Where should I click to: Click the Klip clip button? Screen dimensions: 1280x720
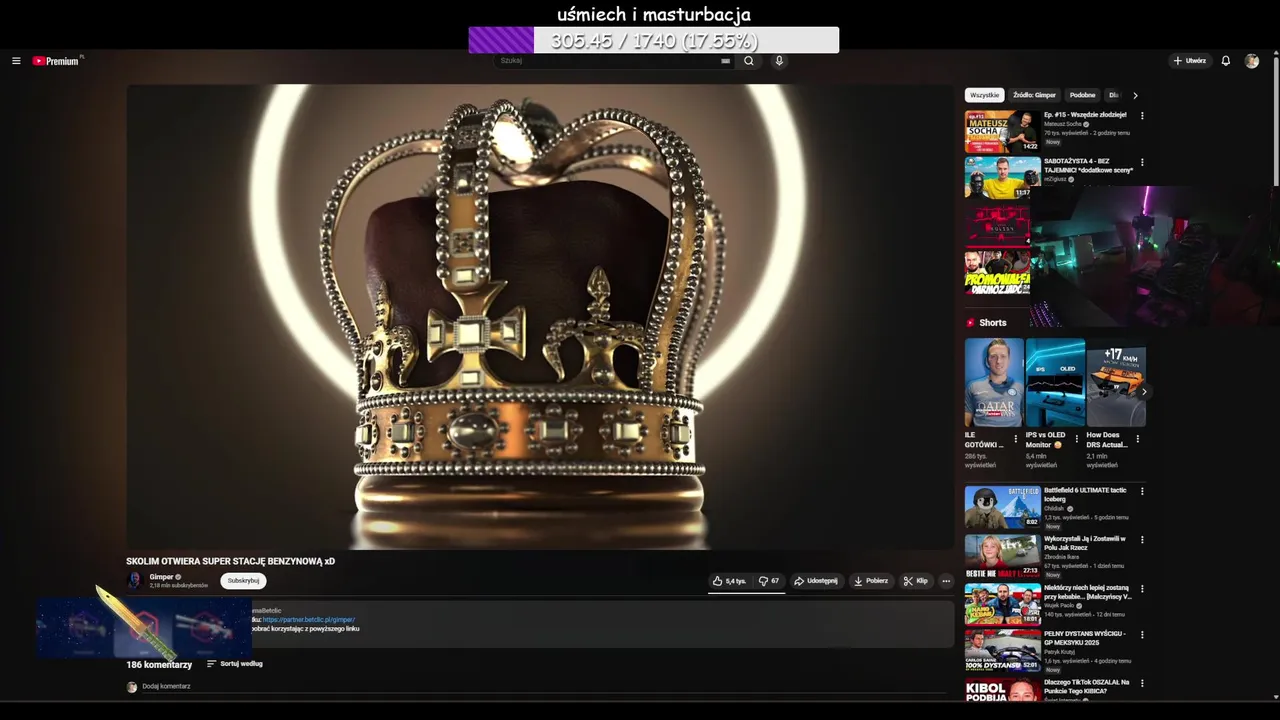[915, 581]
